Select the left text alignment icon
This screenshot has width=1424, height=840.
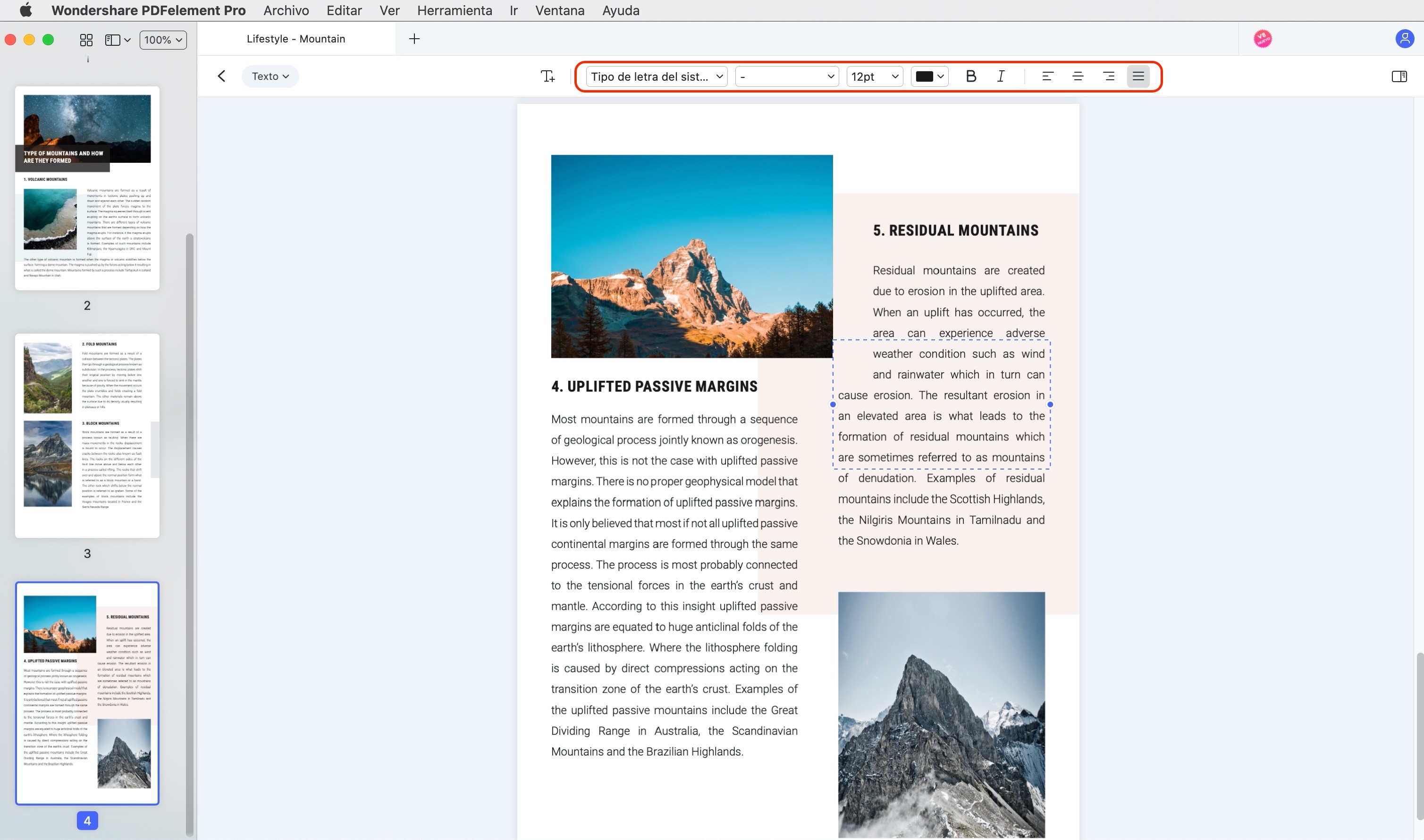pyautogui.click(x=1047, y=76)
